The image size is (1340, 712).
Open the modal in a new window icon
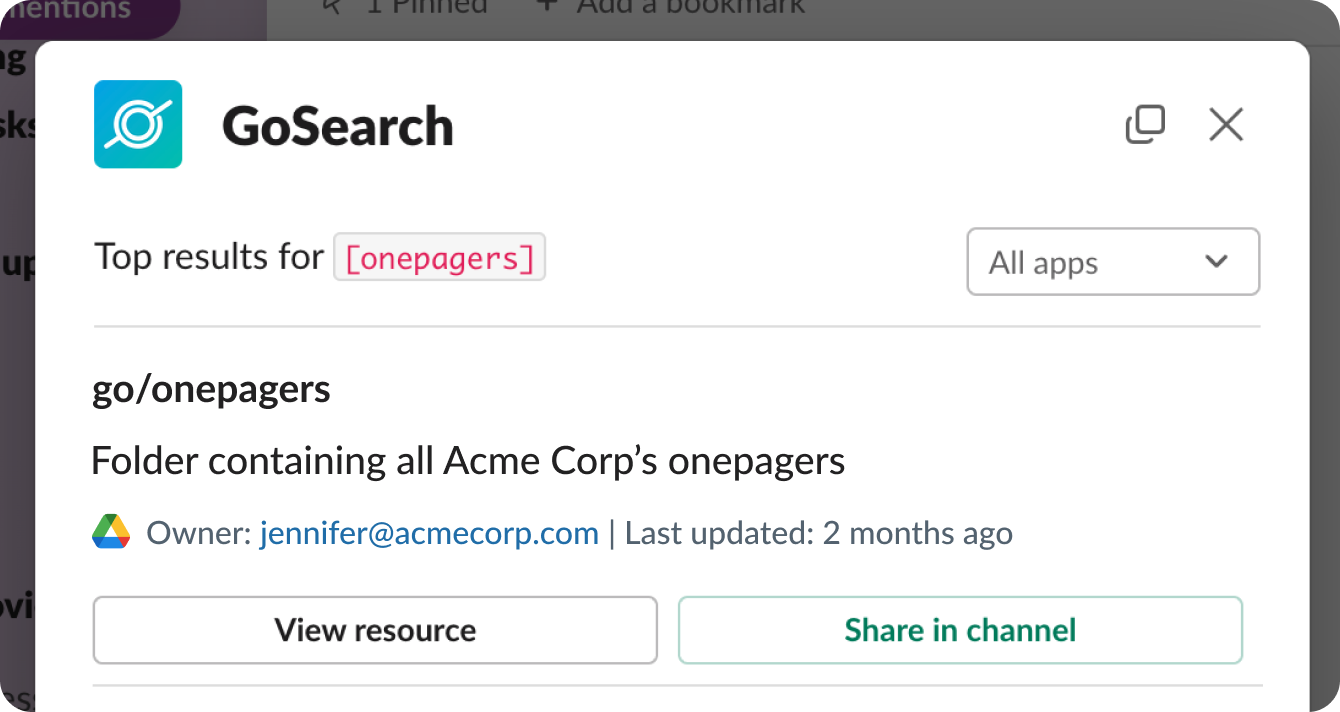(x=1145, y=124)
